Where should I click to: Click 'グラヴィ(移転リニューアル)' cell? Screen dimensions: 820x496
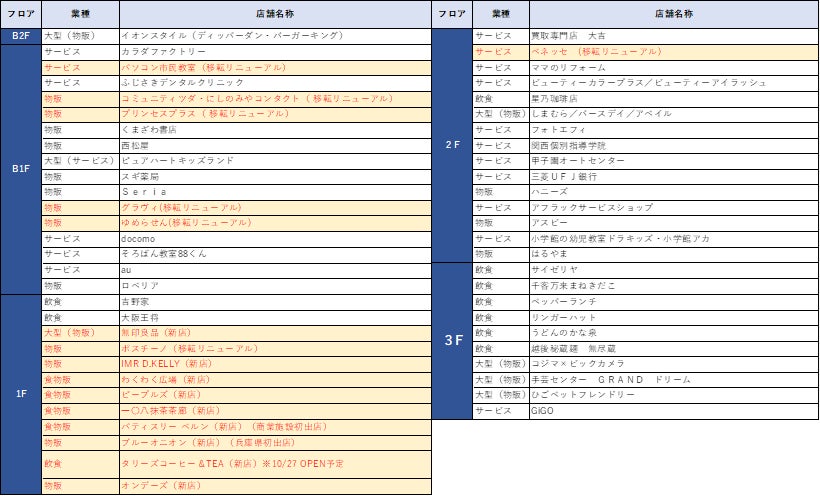(x=276, y=208)
